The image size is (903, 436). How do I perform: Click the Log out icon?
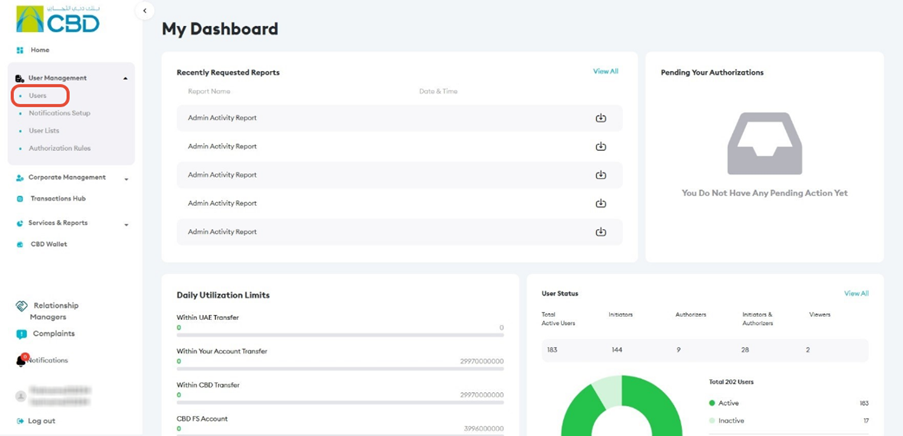[21, 421]
